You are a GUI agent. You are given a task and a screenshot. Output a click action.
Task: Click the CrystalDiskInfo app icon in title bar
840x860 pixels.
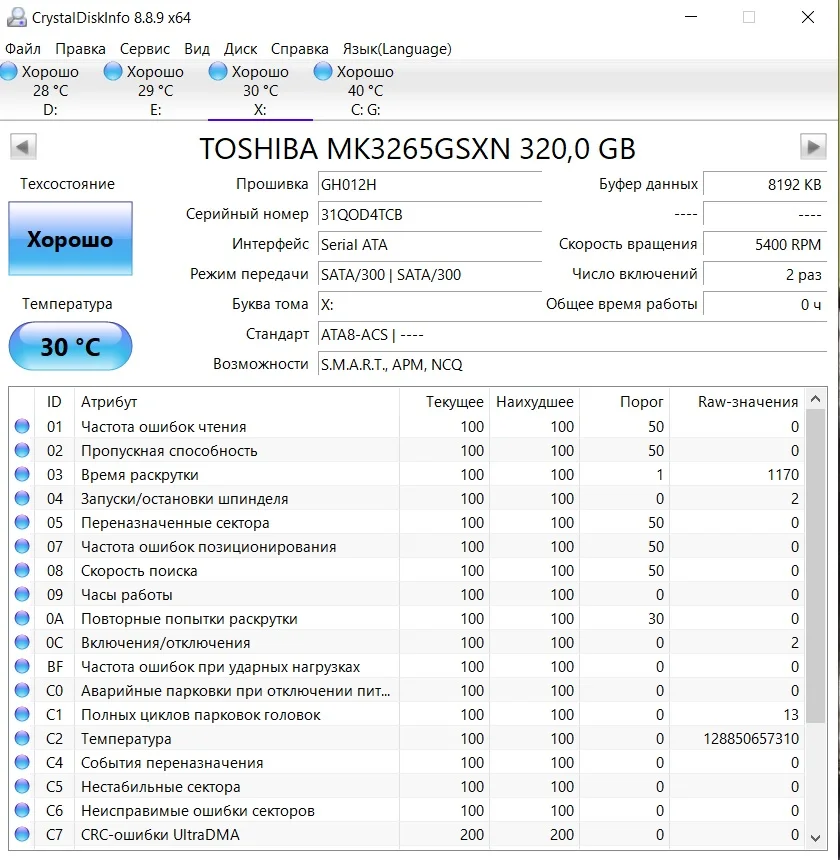click(16, 18)
